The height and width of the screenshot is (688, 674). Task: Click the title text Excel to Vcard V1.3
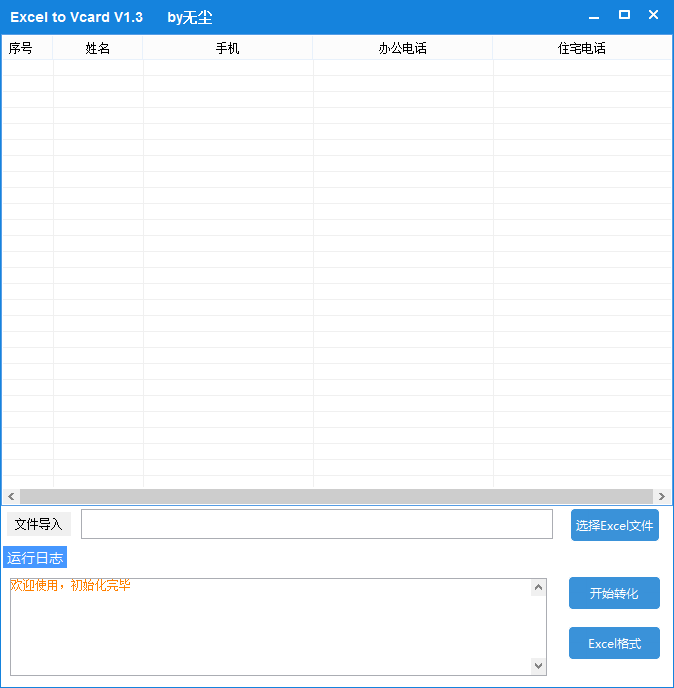tap(76, 17)
